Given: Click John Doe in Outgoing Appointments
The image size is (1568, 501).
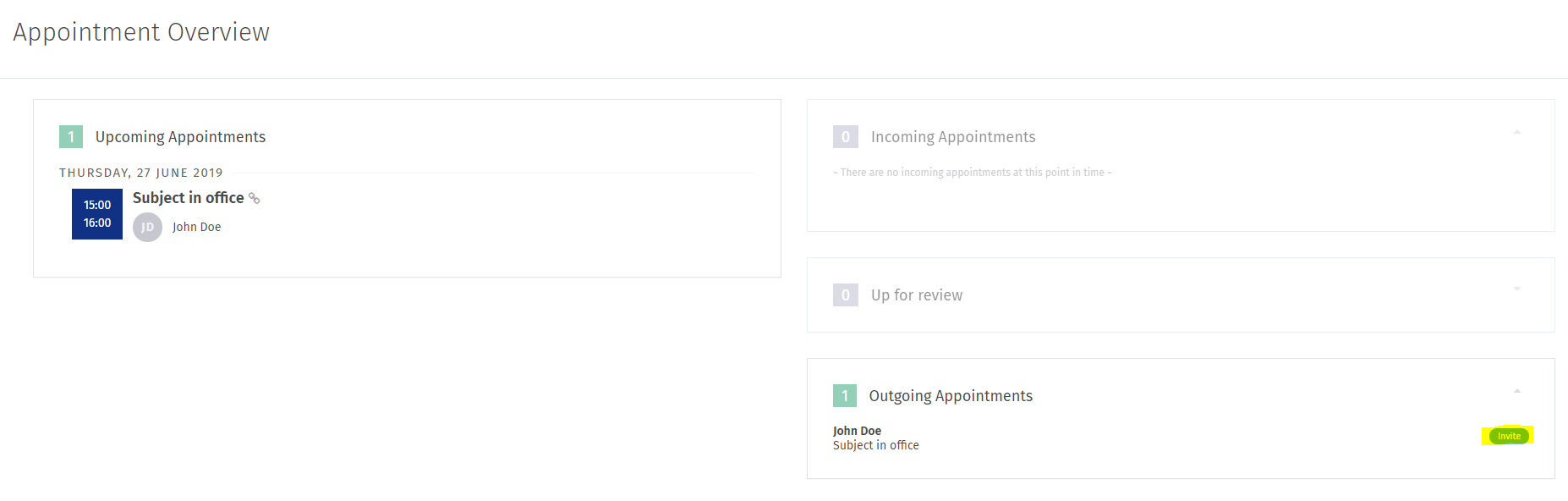Looking at the screenshot, I should coord(857,431).
